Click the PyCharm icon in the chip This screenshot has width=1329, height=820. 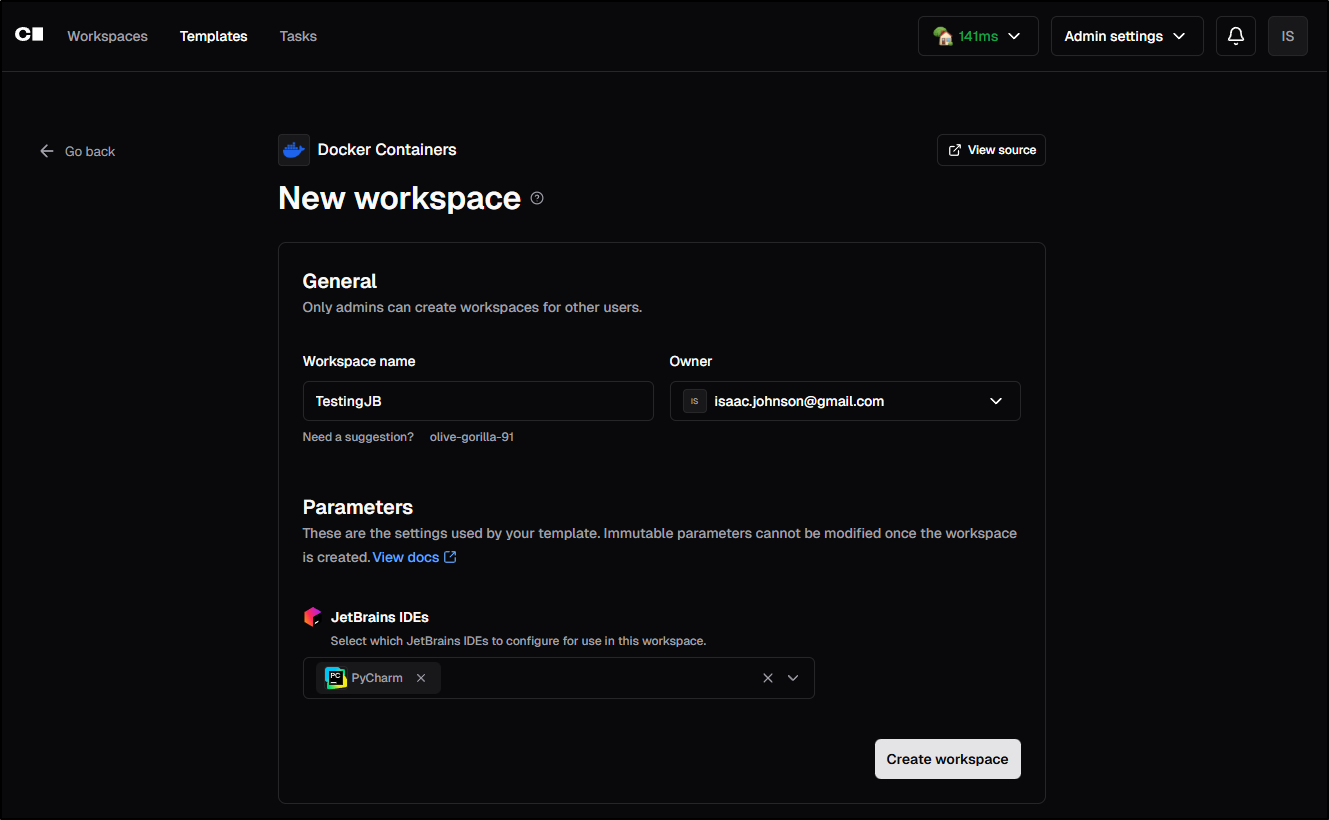pyautogui.click(x=336, y=678)
